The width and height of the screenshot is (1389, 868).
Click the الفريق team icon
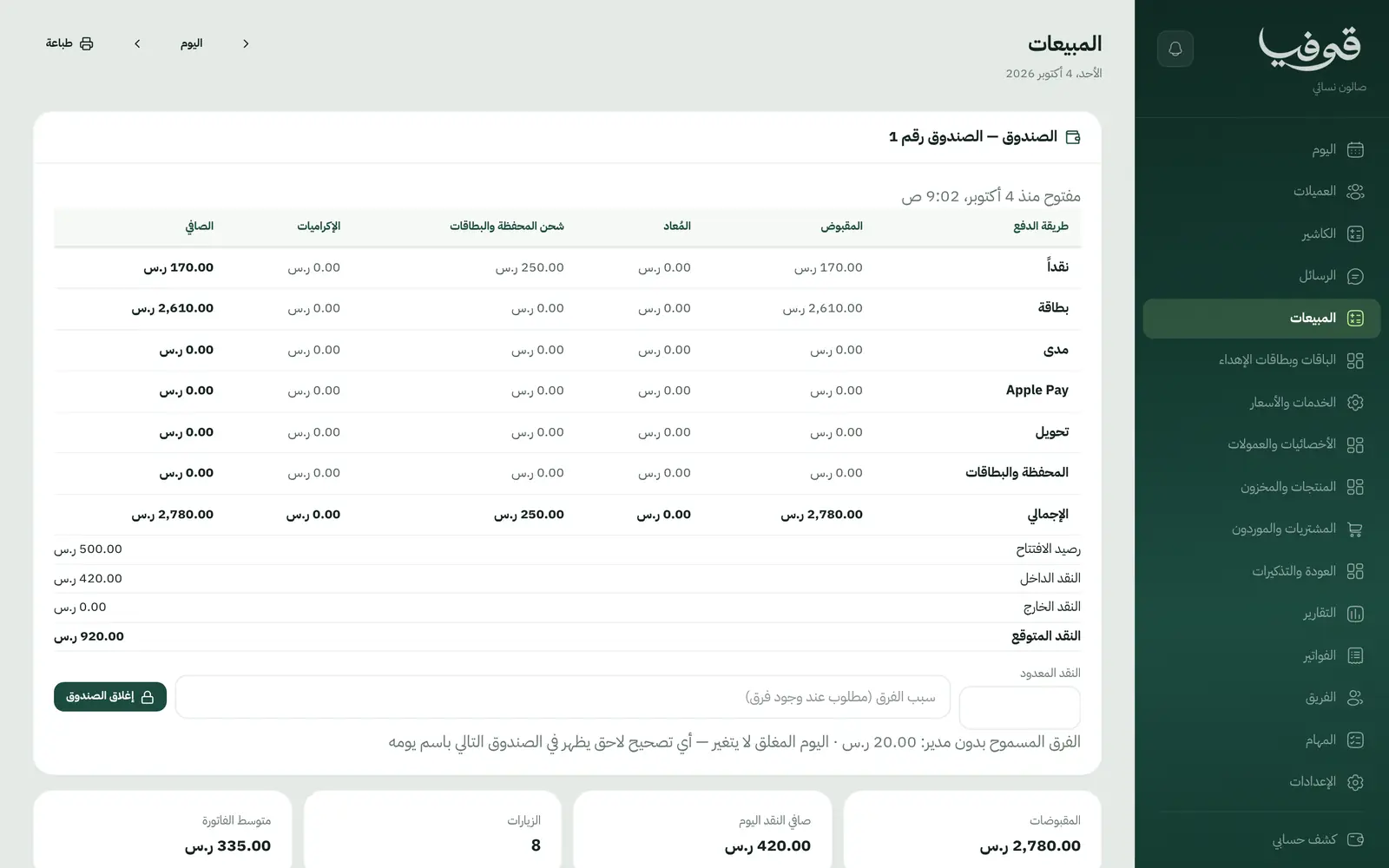pyautogui.click(x=1355, y=698)
